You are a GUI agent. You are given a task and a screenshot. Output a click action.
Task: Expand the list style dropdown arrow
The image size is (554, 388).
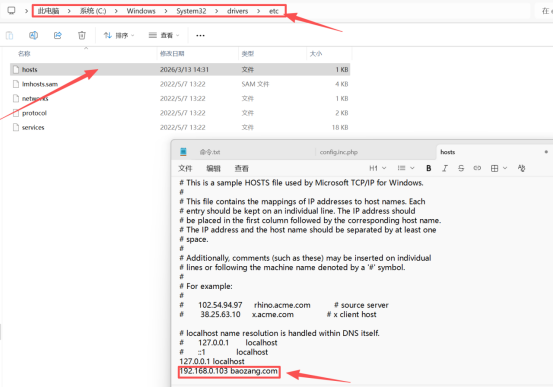point(412,168)
